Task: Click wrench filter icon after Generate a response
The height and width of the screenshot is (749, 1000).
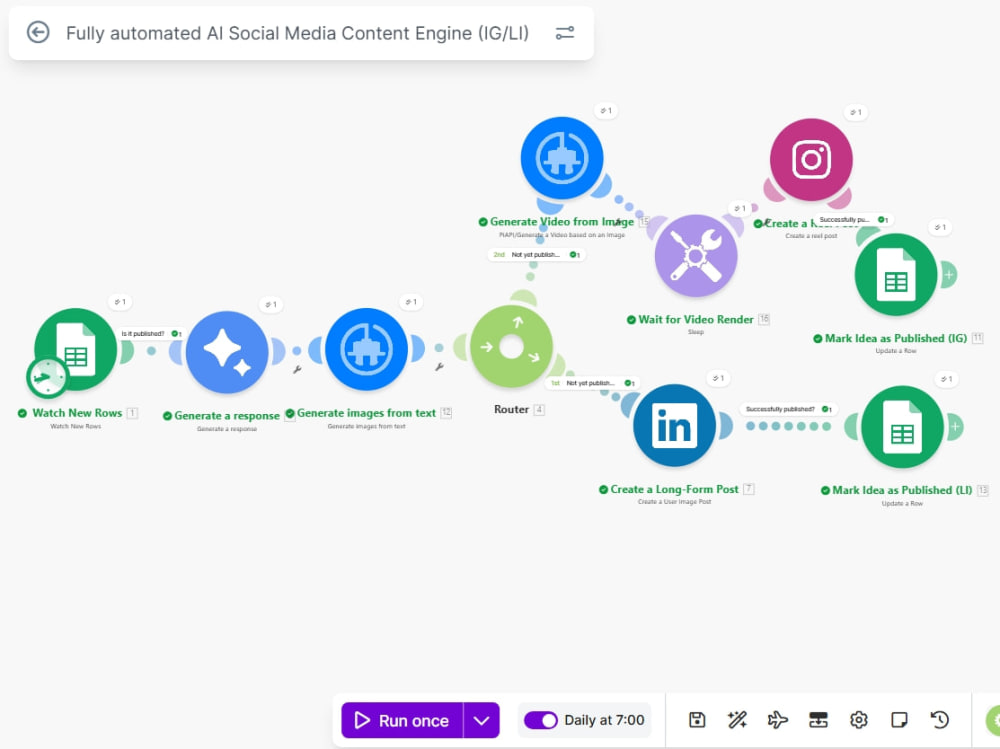Action: 297,369
